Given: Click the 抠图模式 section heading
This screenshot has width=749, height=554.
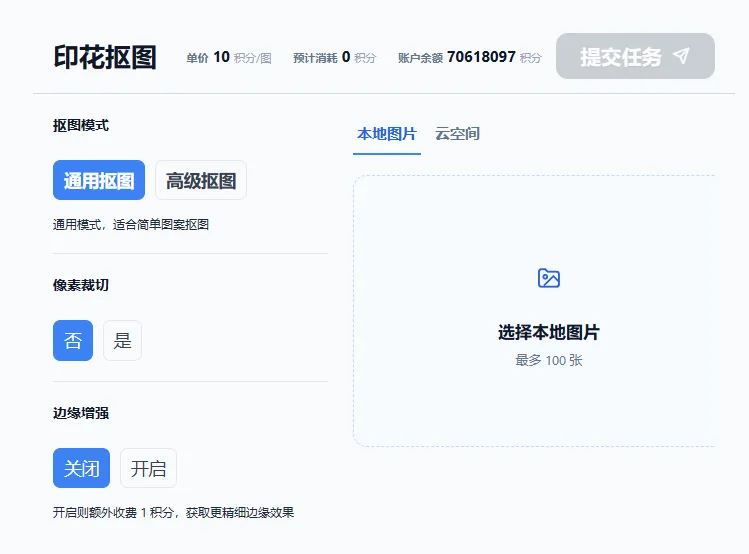Looking at the screenshot, I should (81, 126).
